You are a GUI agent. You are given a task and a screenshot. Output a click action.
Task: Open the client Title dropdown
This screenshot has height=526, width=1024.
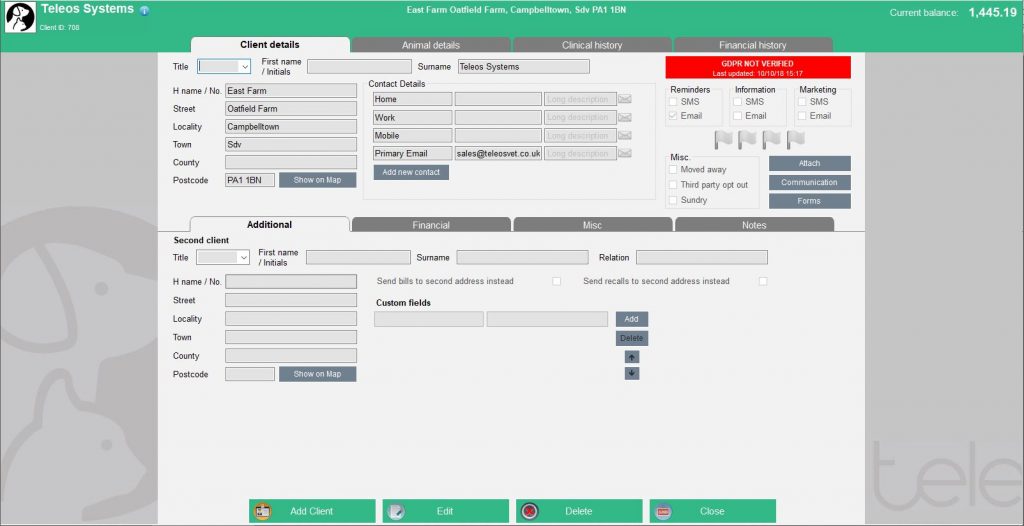(224, 67)
